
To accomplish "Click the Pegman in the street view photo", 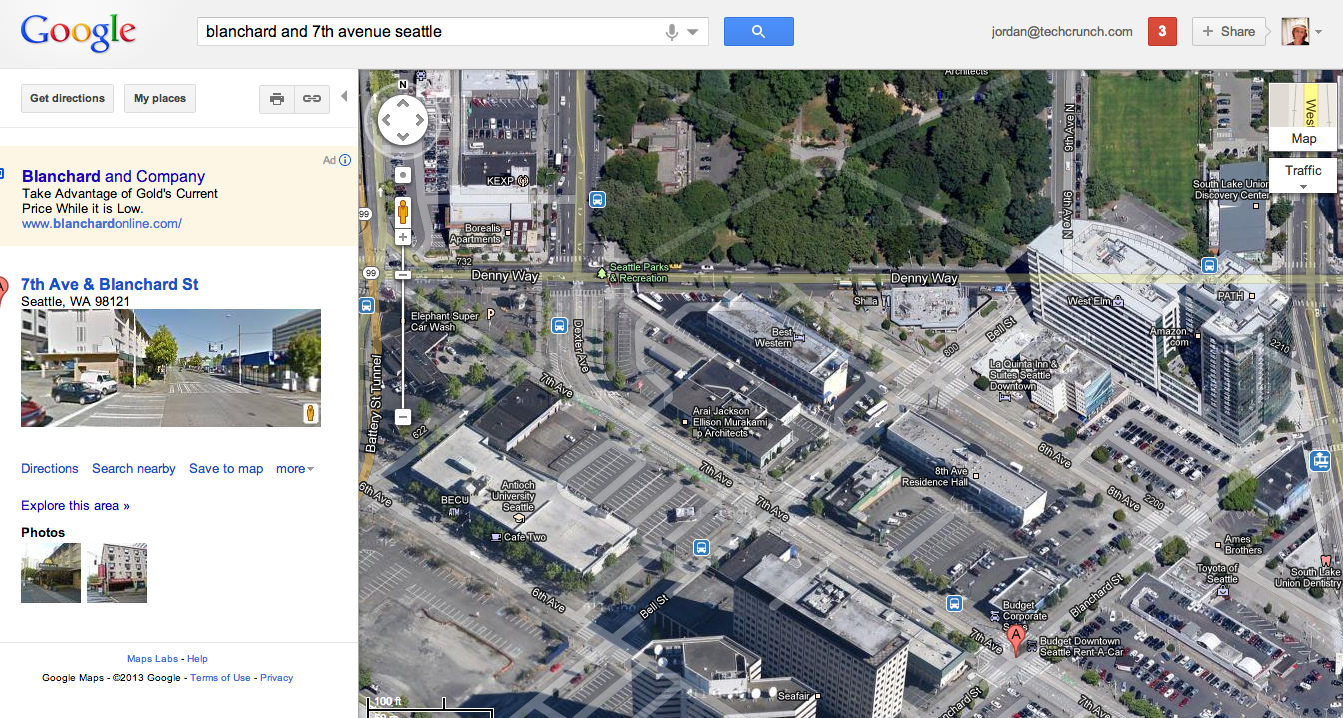I will (x=310, y=414).
